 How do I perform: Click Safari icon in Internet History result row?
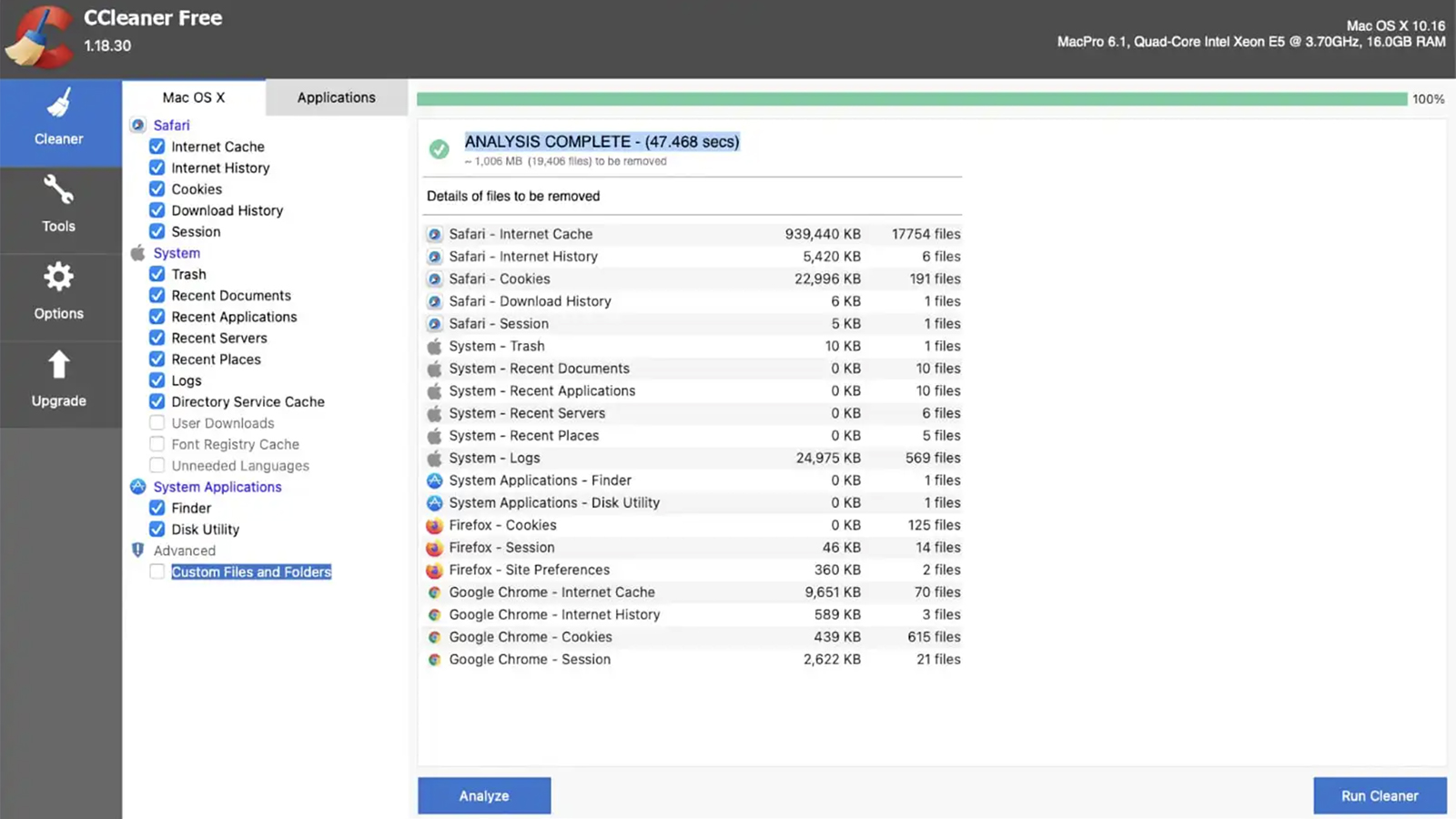coord(435,257)
